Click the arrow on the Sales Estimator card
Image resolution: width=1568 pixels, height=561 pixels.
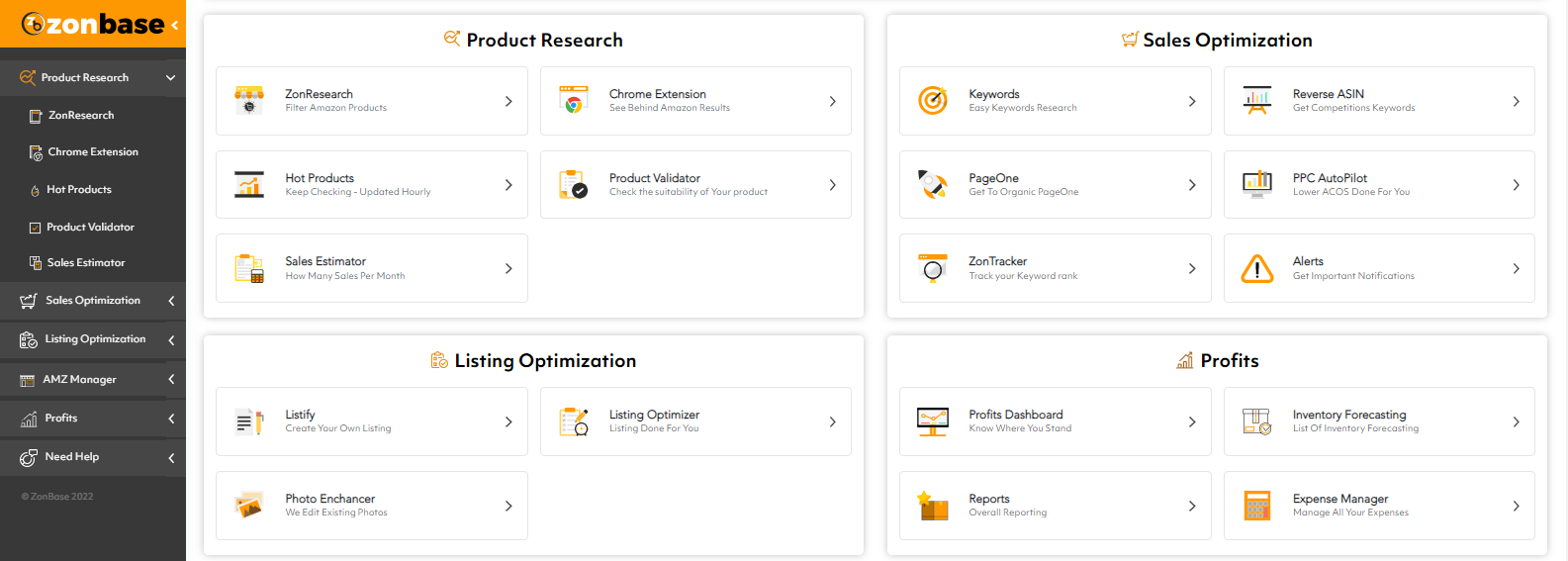click(508, 268)
